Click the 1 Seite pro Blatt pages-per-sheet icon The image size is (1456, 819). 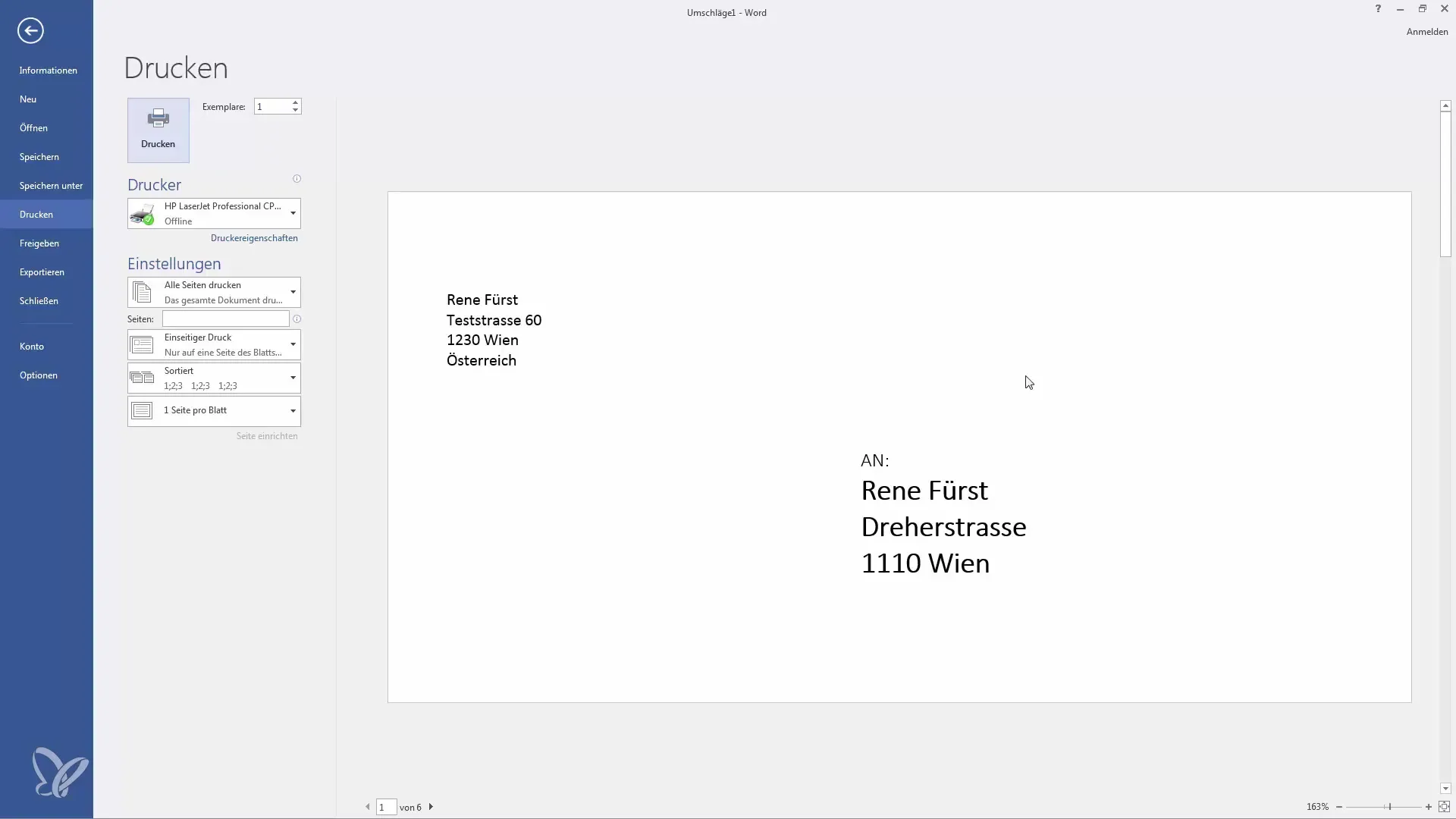click(142, 410)
